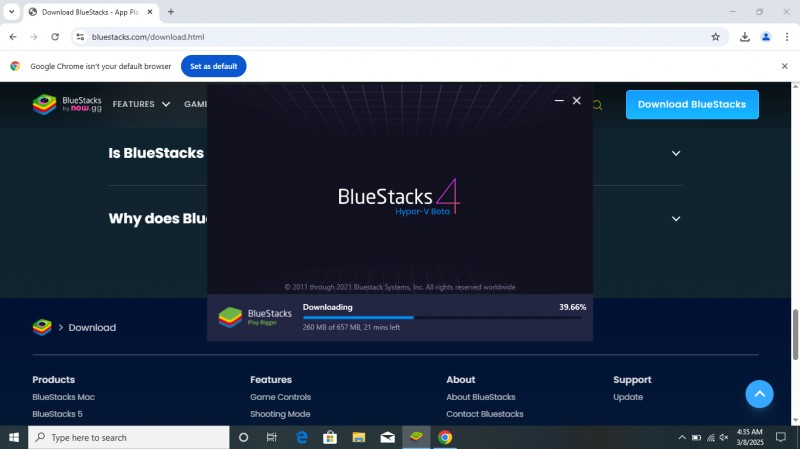Expand the "Why does Blu" FAQ chevron

[x=676, y=219]
